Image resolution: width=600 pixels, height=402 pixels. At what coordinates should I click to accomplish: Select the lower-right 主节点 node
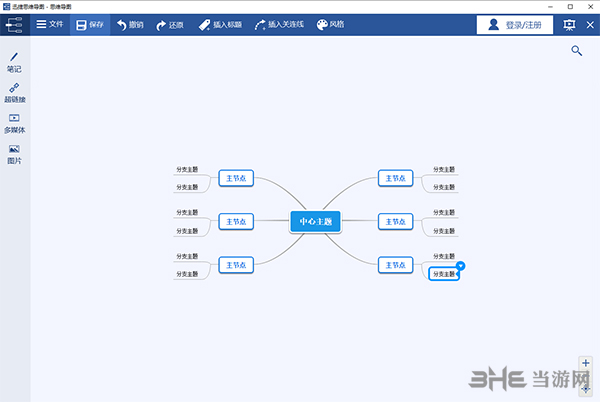pos(396,265)
